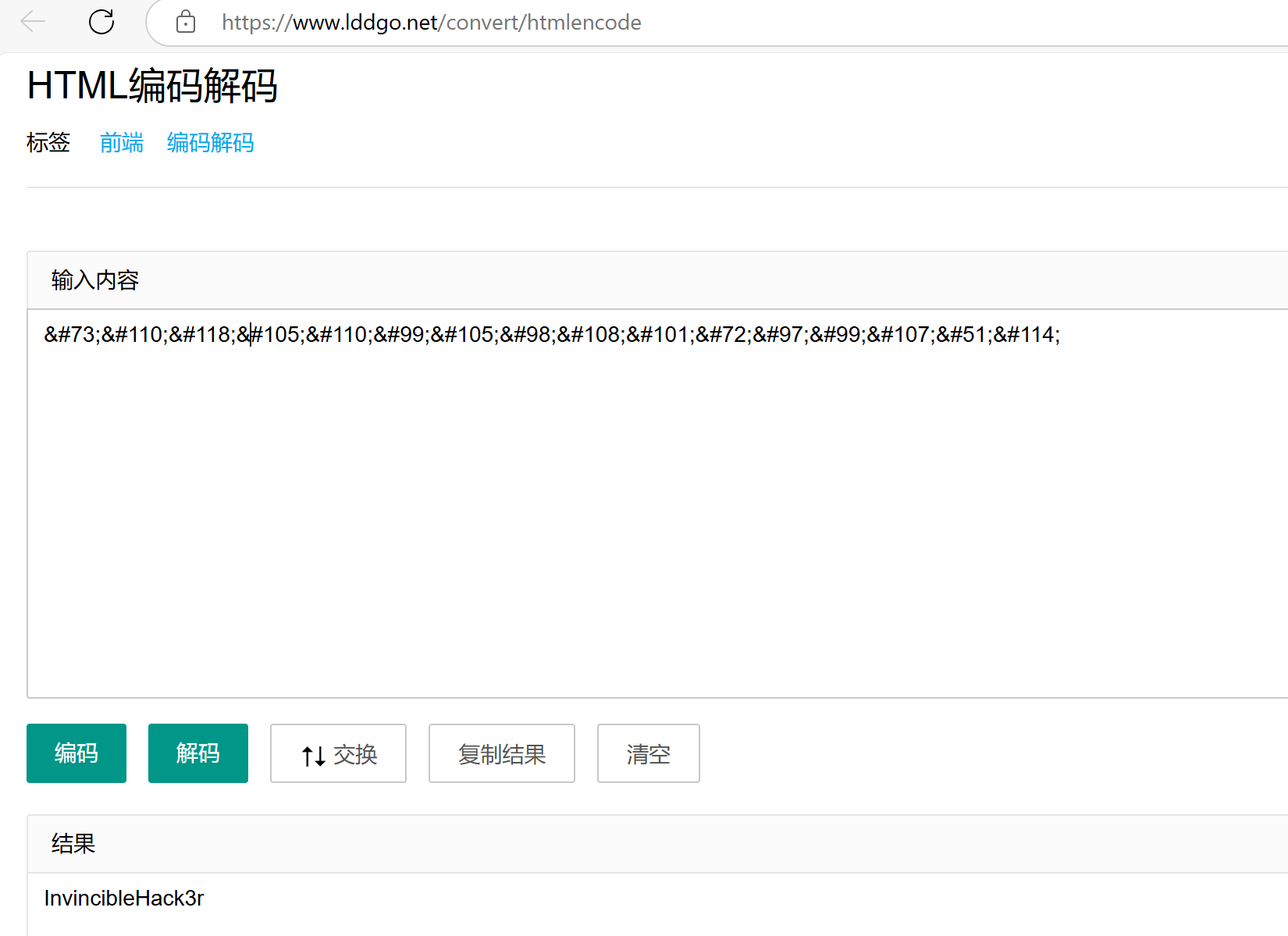Image resolution: width=1288 pixels, height=936 pixels.
Task: Click the 结果 panel header
Action: pyautogui.click(x=73, y=844)
